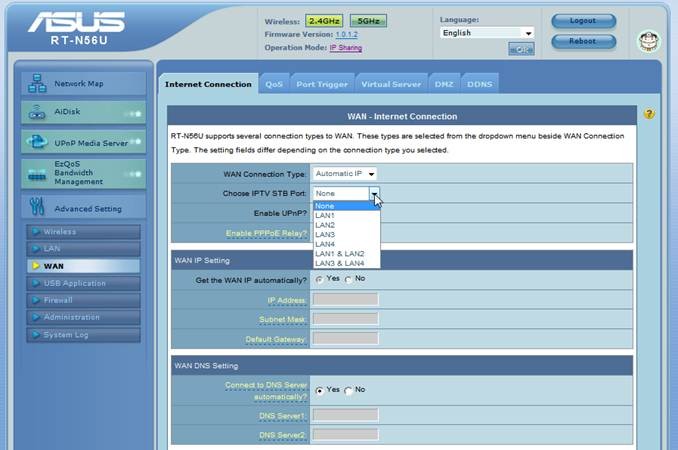Open the WAN Connection Type dropdown
The width and height of the screenshot is (678, 450).
[x=343, y=174]
